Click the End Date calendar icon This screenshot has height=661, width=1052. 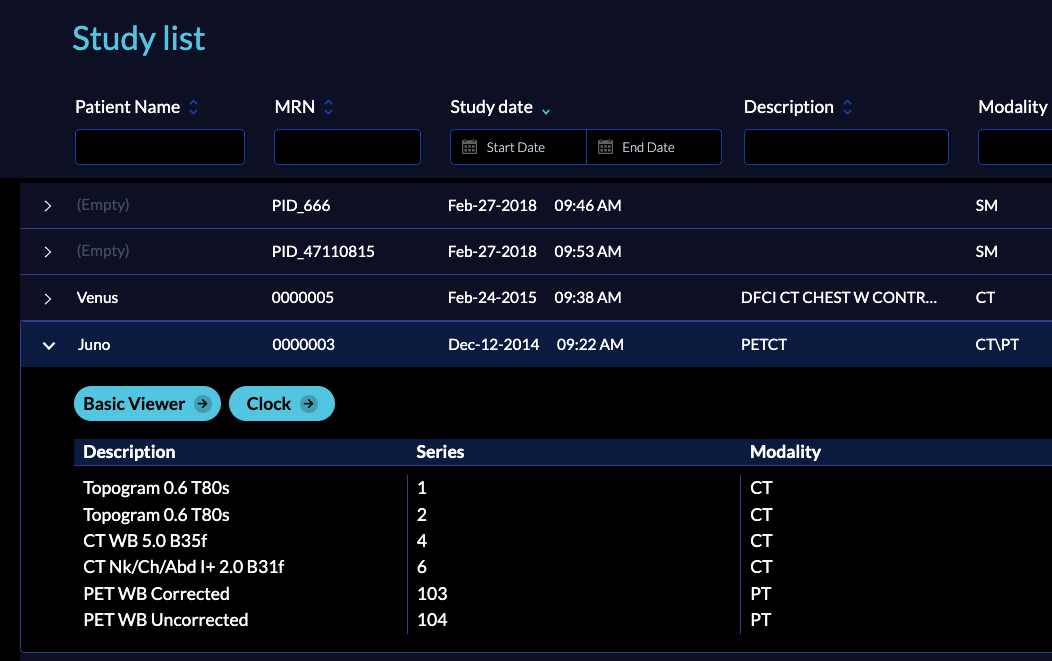[605, 147]
